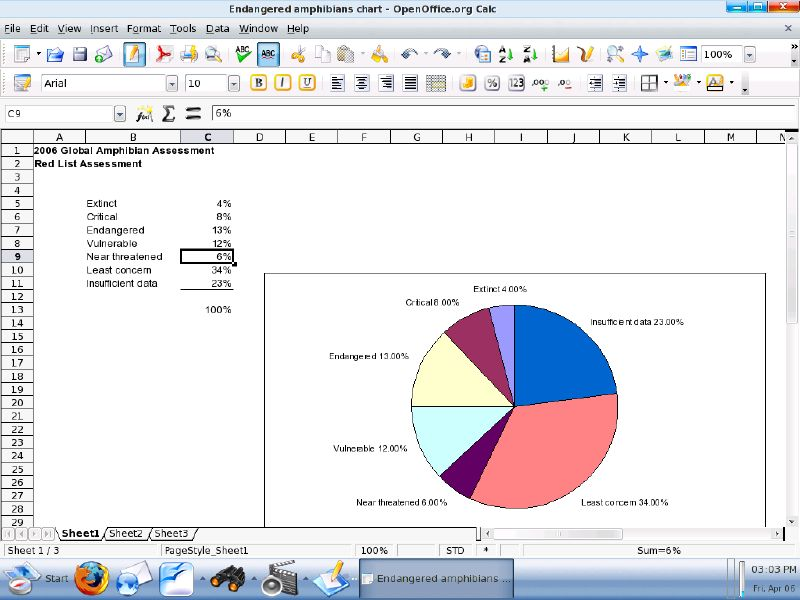Open Find & Replace icon
Image resolution: width=800 pixels, height=600 pixels.
(615, 54)
